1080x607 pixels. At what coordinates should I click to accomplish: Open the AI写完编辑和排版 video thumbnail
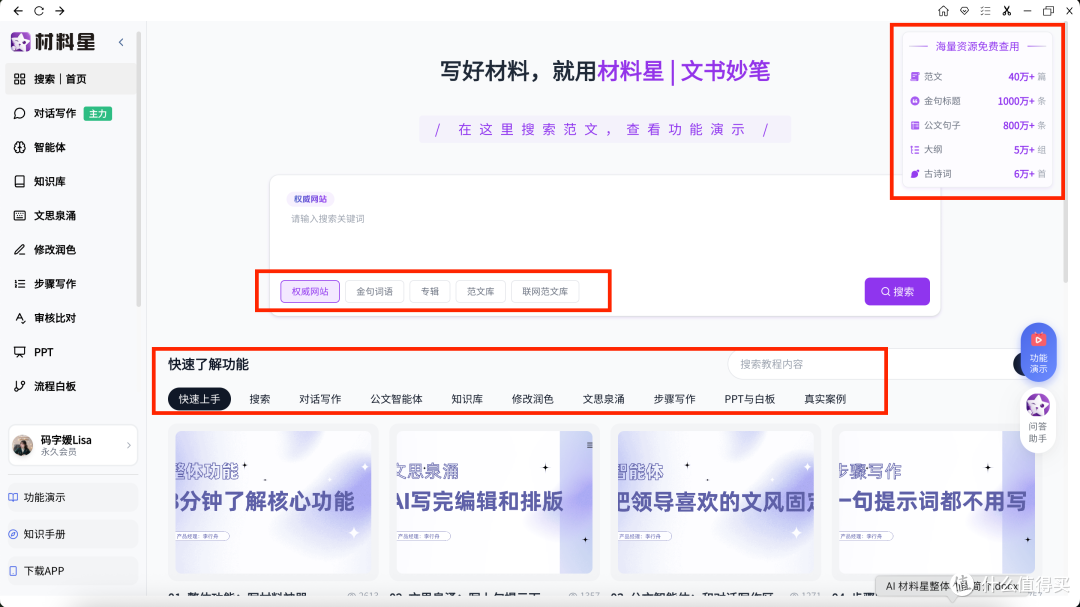click(495, 502)
